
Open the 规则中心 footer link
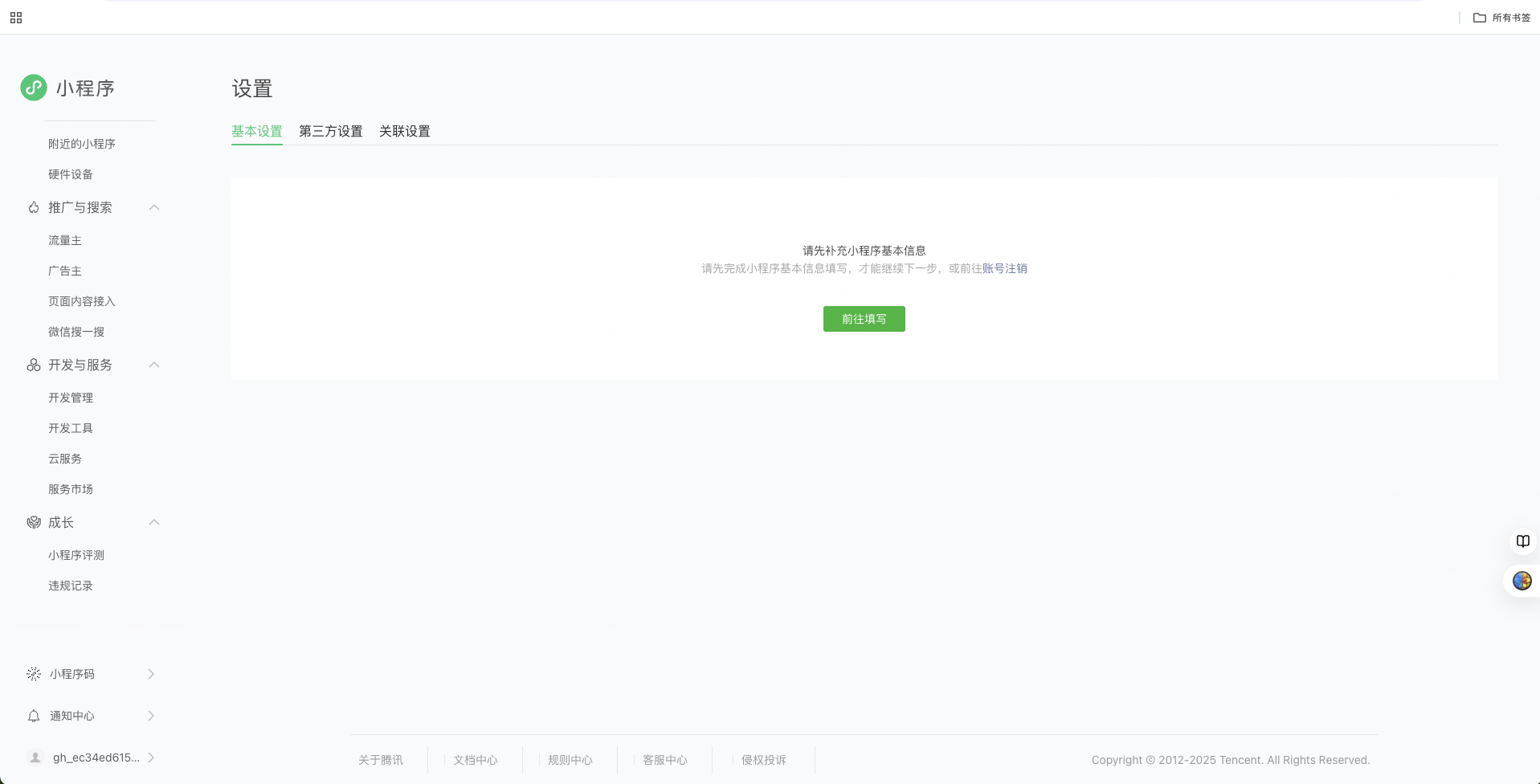click(570, 760)
